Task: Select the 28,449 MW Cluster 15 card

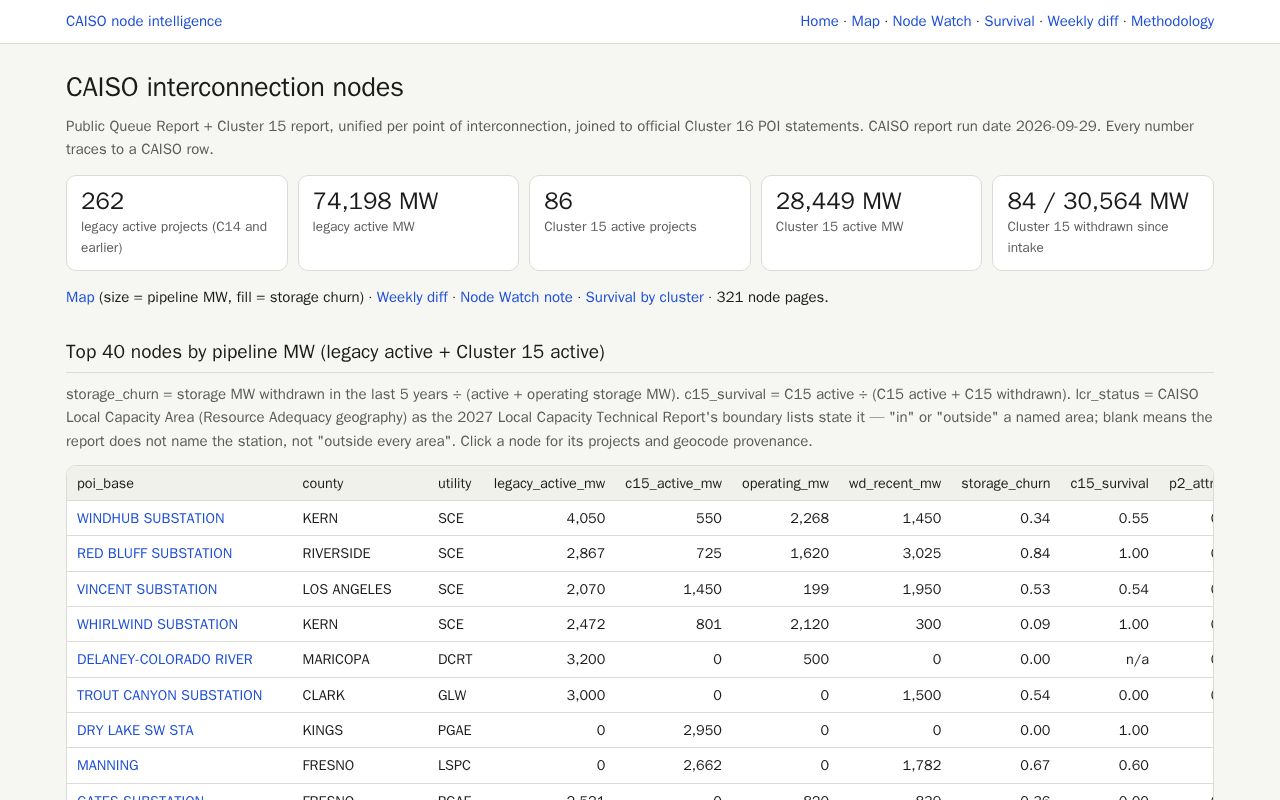Action: pos(871,223)
